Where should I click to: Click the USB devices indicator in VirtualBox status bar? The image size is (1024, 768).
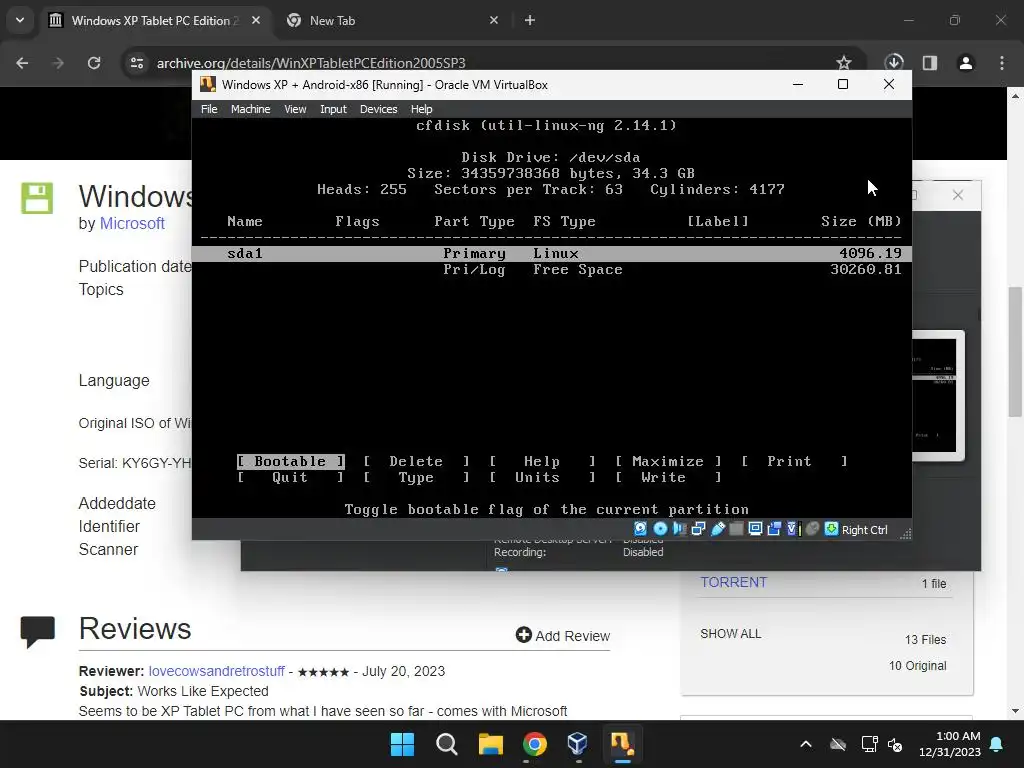718,529
